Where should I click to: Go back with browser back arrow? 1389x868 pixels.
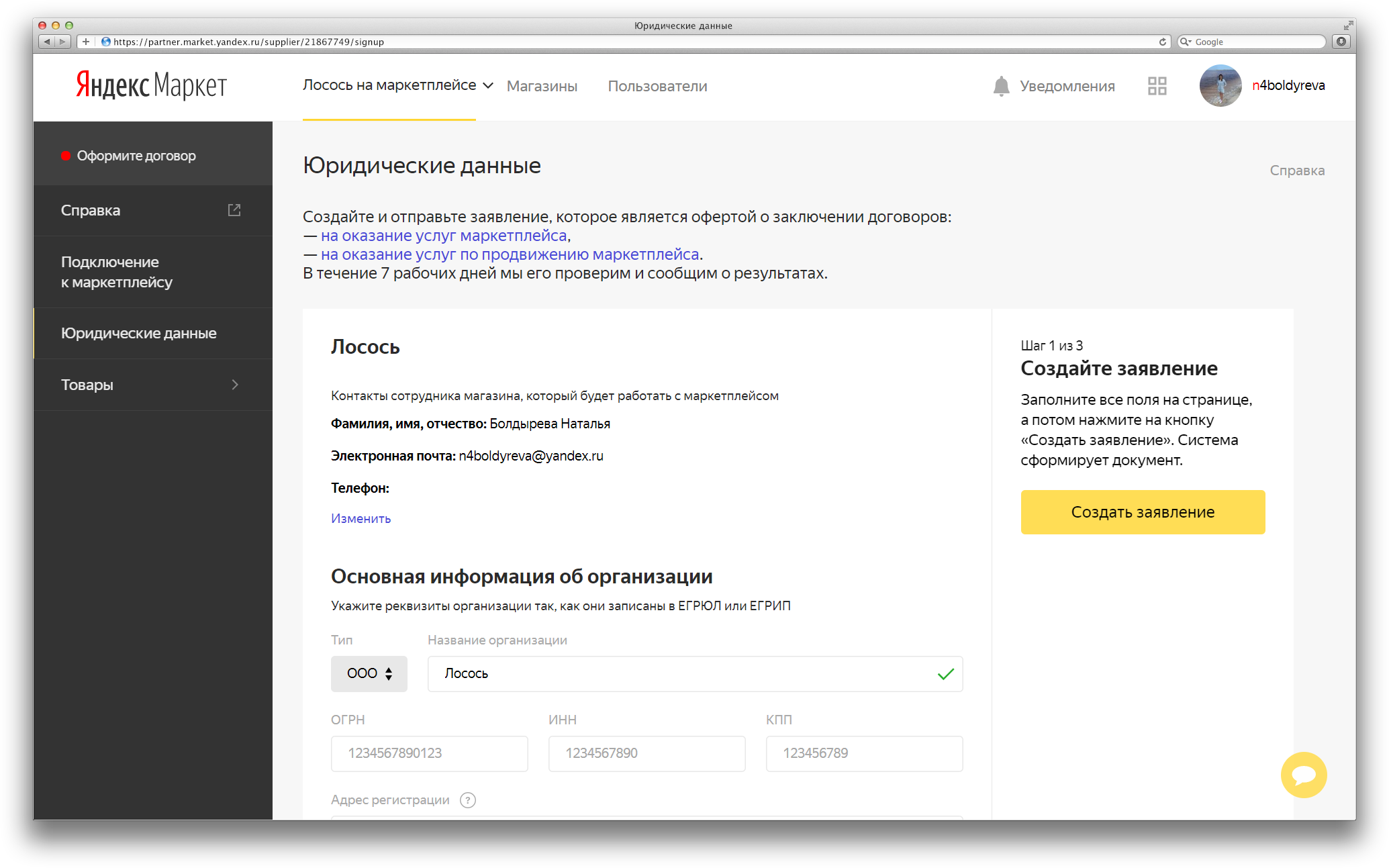[47, 42]
